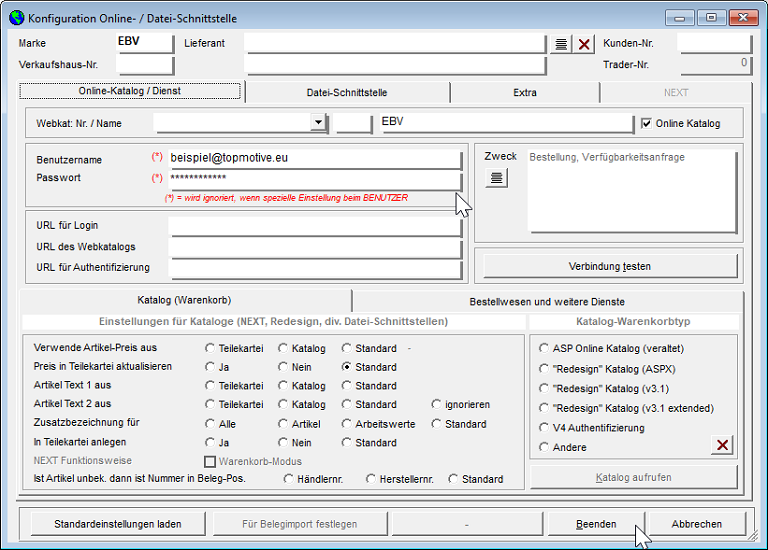Open Bestellwesen und weitere Dienste sub-tab
This screenshot has width=768, height=550.
click(x=547, y=302)
